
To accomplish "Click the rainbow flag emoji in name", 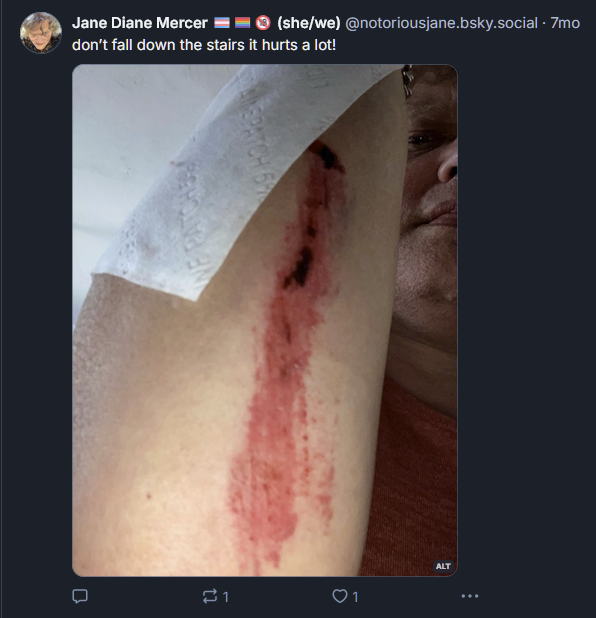I will [242, 23].
